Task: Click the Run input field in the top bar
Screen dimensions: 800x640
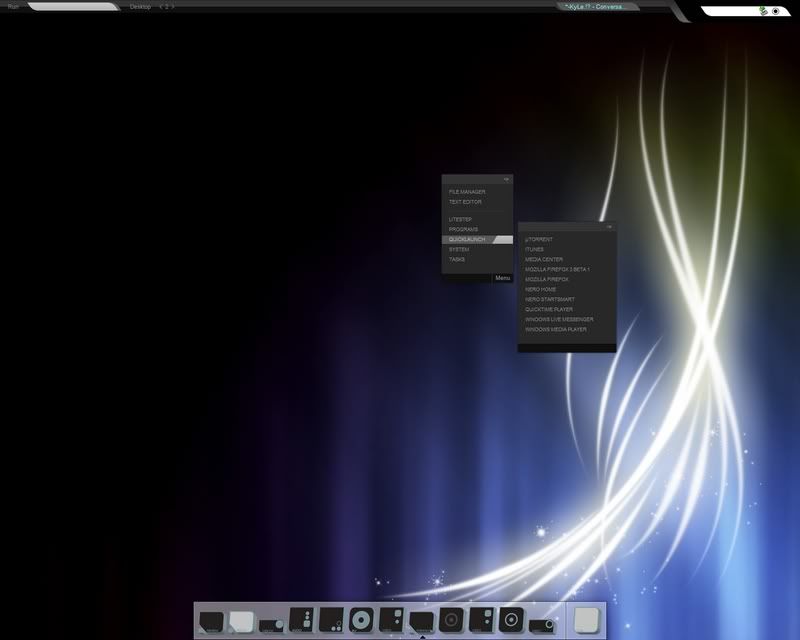Action: (x=72, y=6)
